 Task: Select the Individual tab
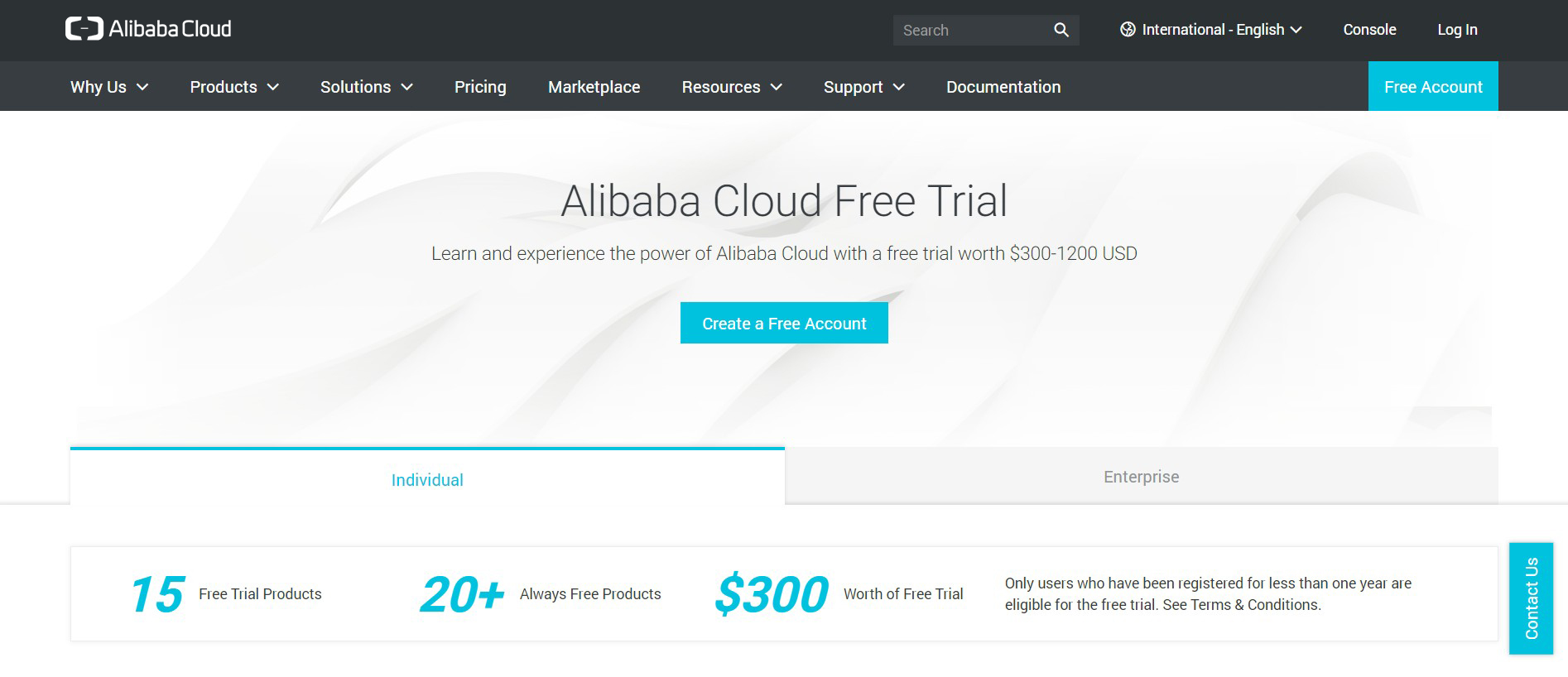point(427,480)
